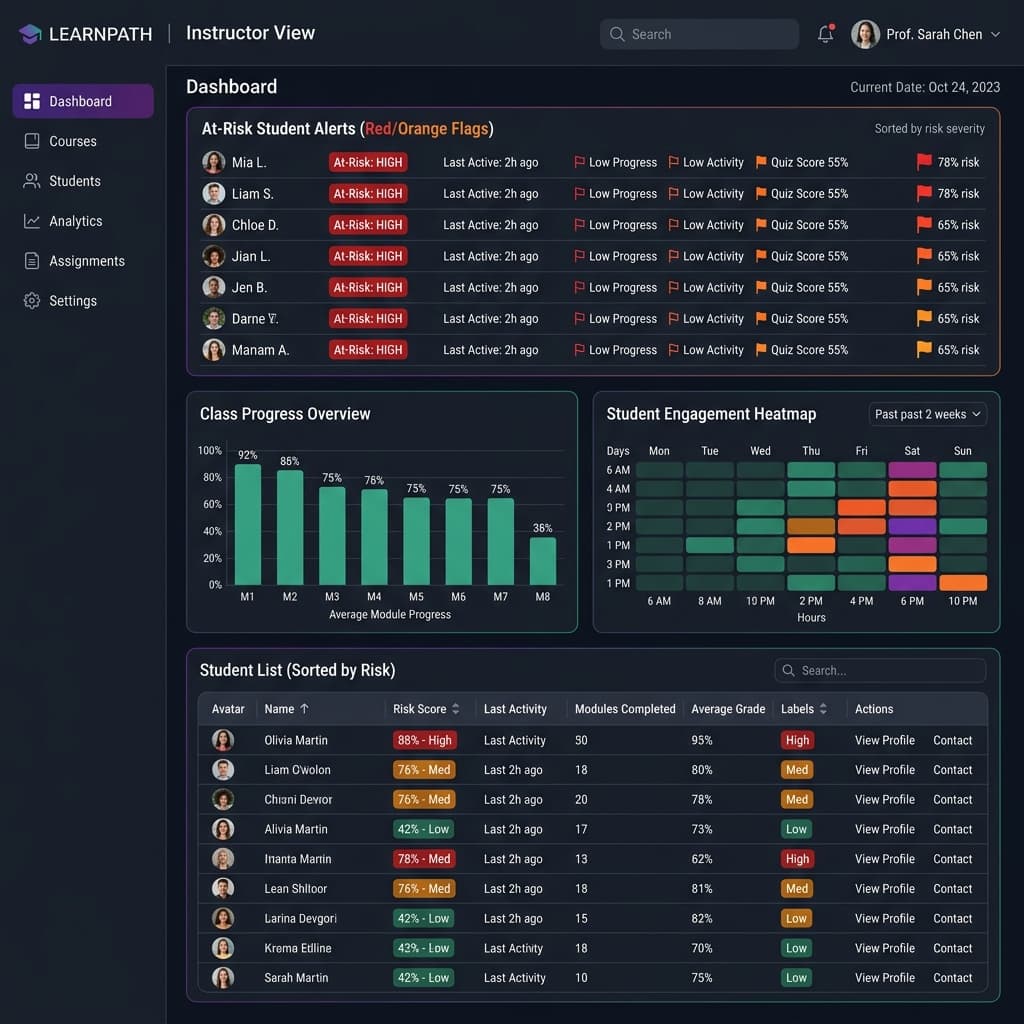The height and width of the screenshot is (1024, 1024).
Task: Click Krema Edline's name
Action: pos(298,948)
